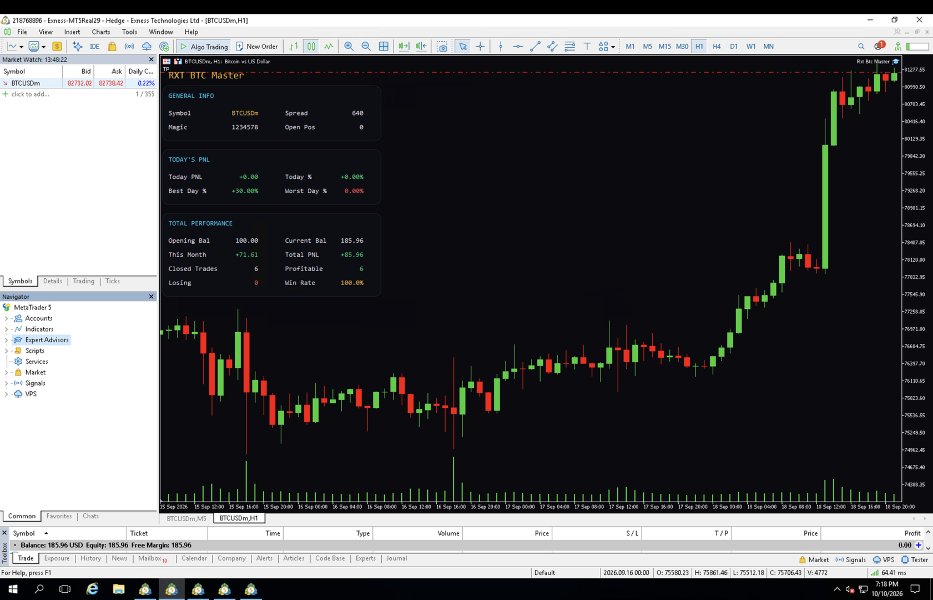Open the Favorites tab in Navigator

click(59, 516)
